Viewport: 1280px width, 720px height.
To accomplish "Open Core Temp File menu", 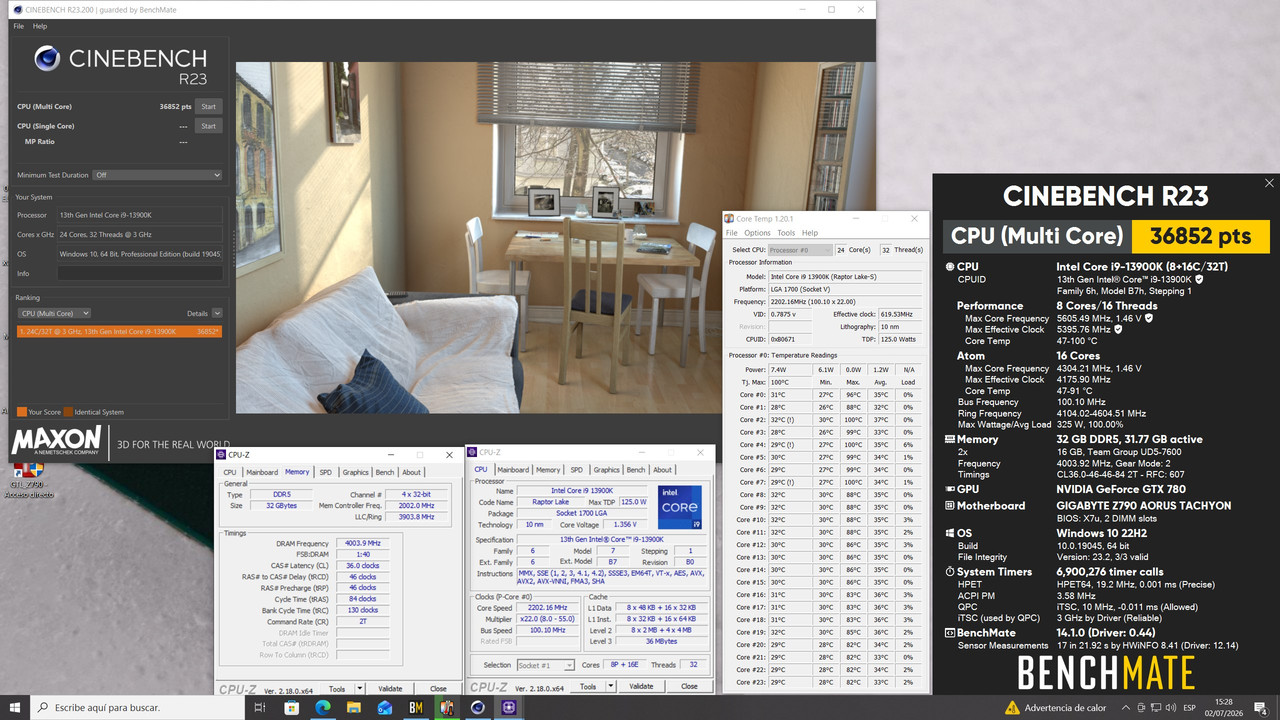I will point(733,233).
